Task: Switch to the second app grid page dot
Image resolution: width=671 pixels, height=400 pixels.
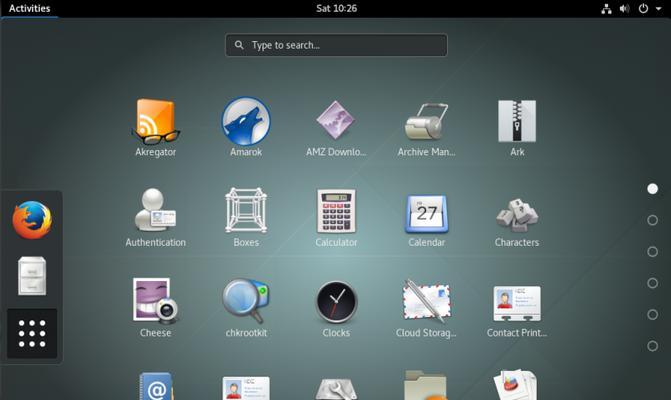Action: click(x=652, y=220)
